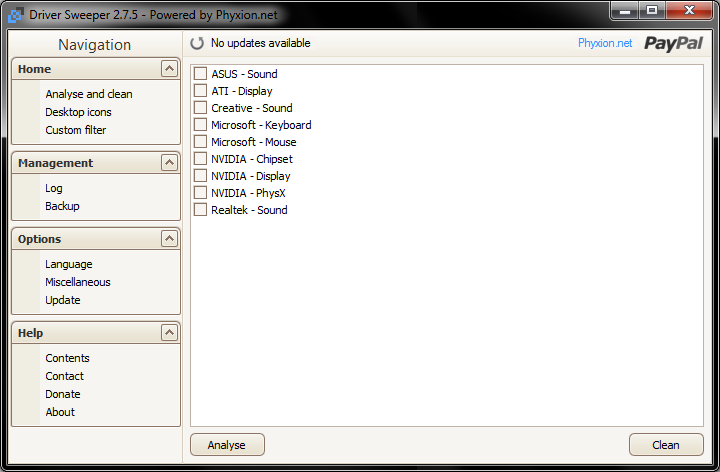The width and height of the screenshot is (720, 472).
Task: Click the No updates available text
Action: coord(260,43)
